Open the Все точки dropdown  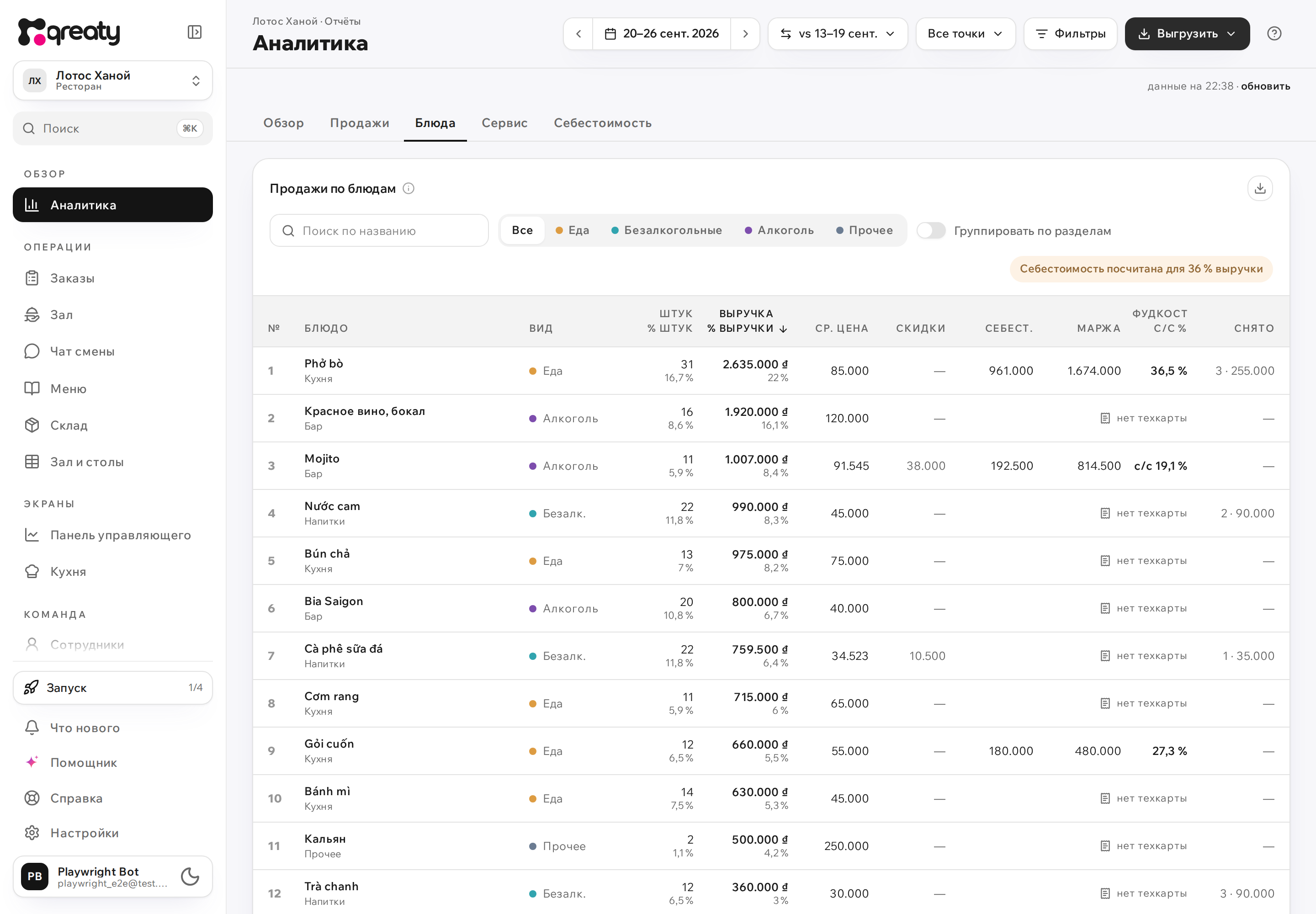click(966, 34)
